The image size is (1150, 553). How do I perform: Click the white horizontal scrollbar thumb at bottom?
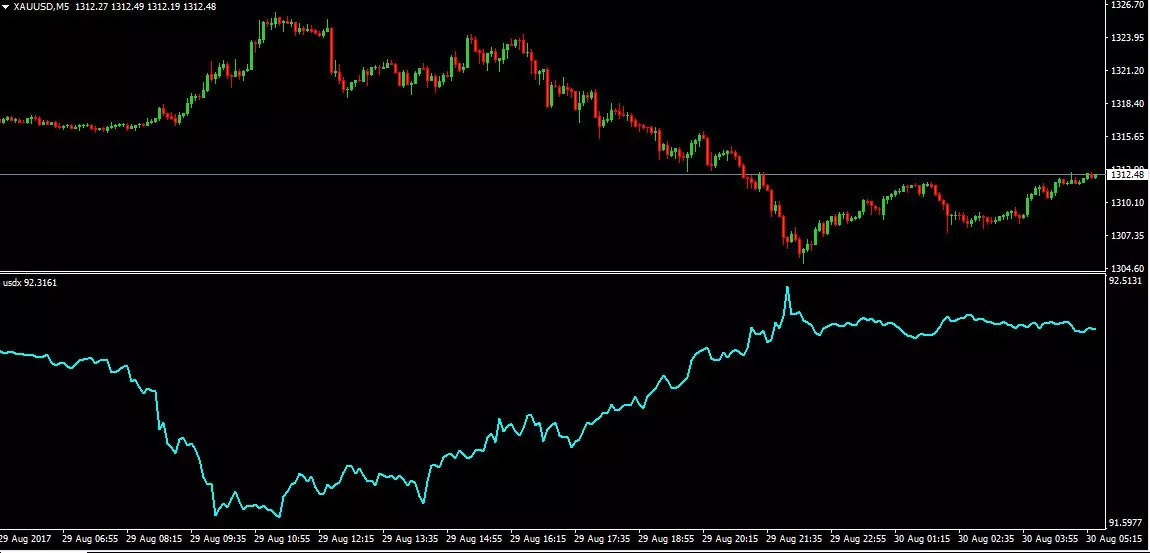(x=44, y=551)
